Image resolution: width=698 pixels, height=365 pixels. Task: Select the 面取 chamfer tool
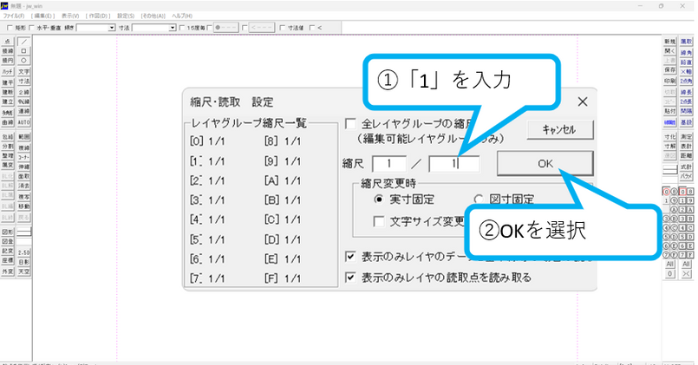pos(24,176)
